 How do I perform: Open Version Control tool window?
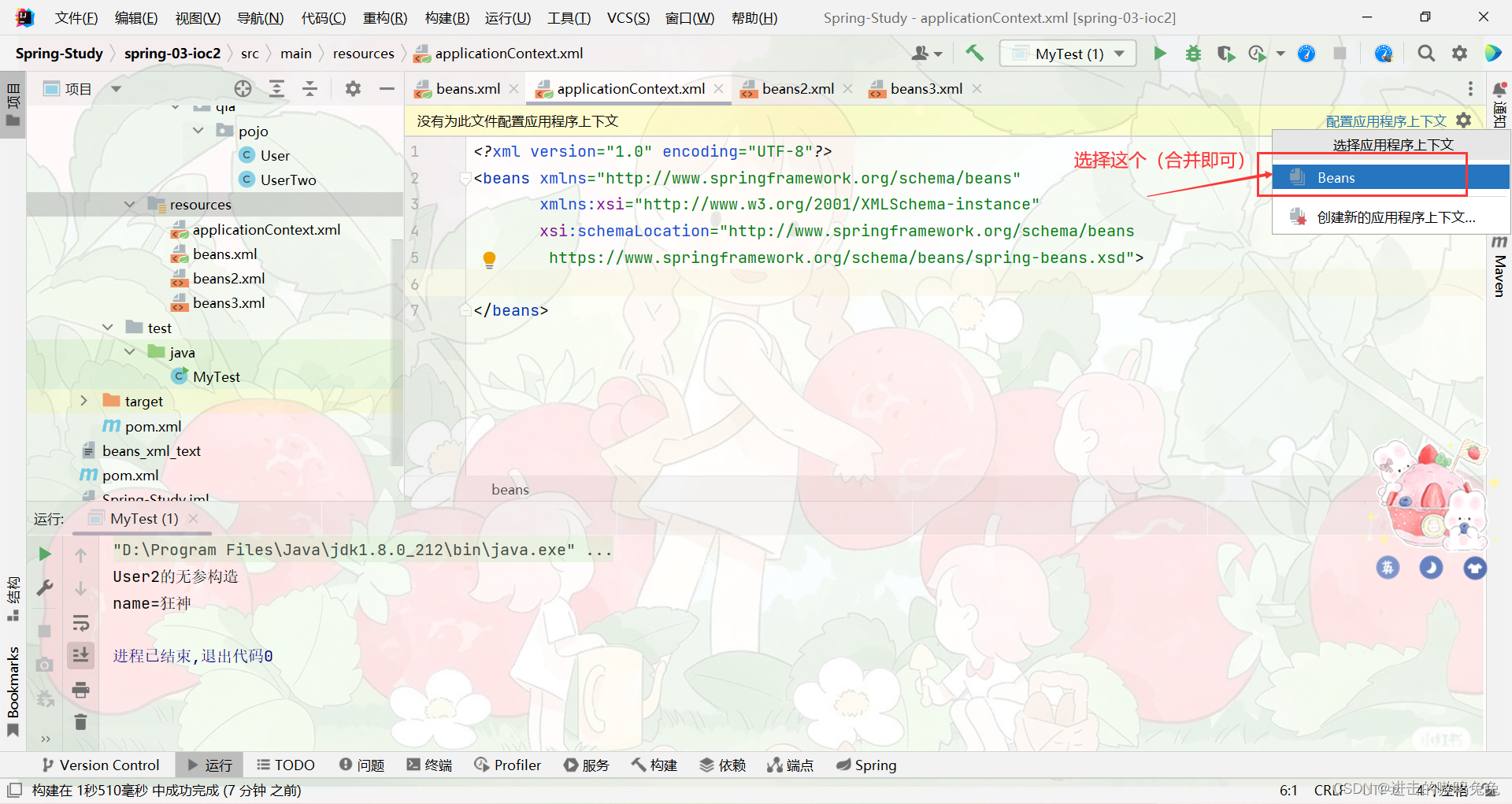point(100,765)
